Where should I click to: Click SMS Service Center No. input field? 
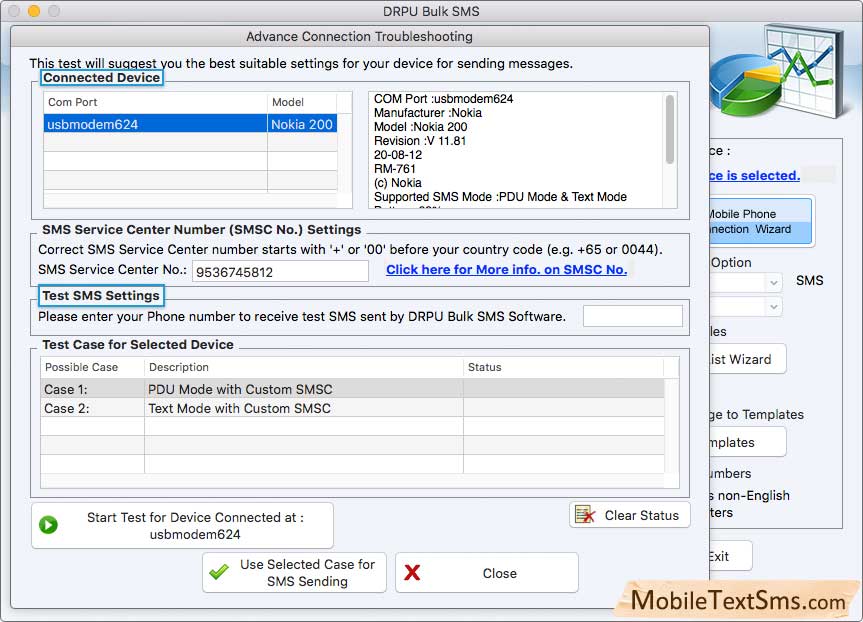click(280, 271)
